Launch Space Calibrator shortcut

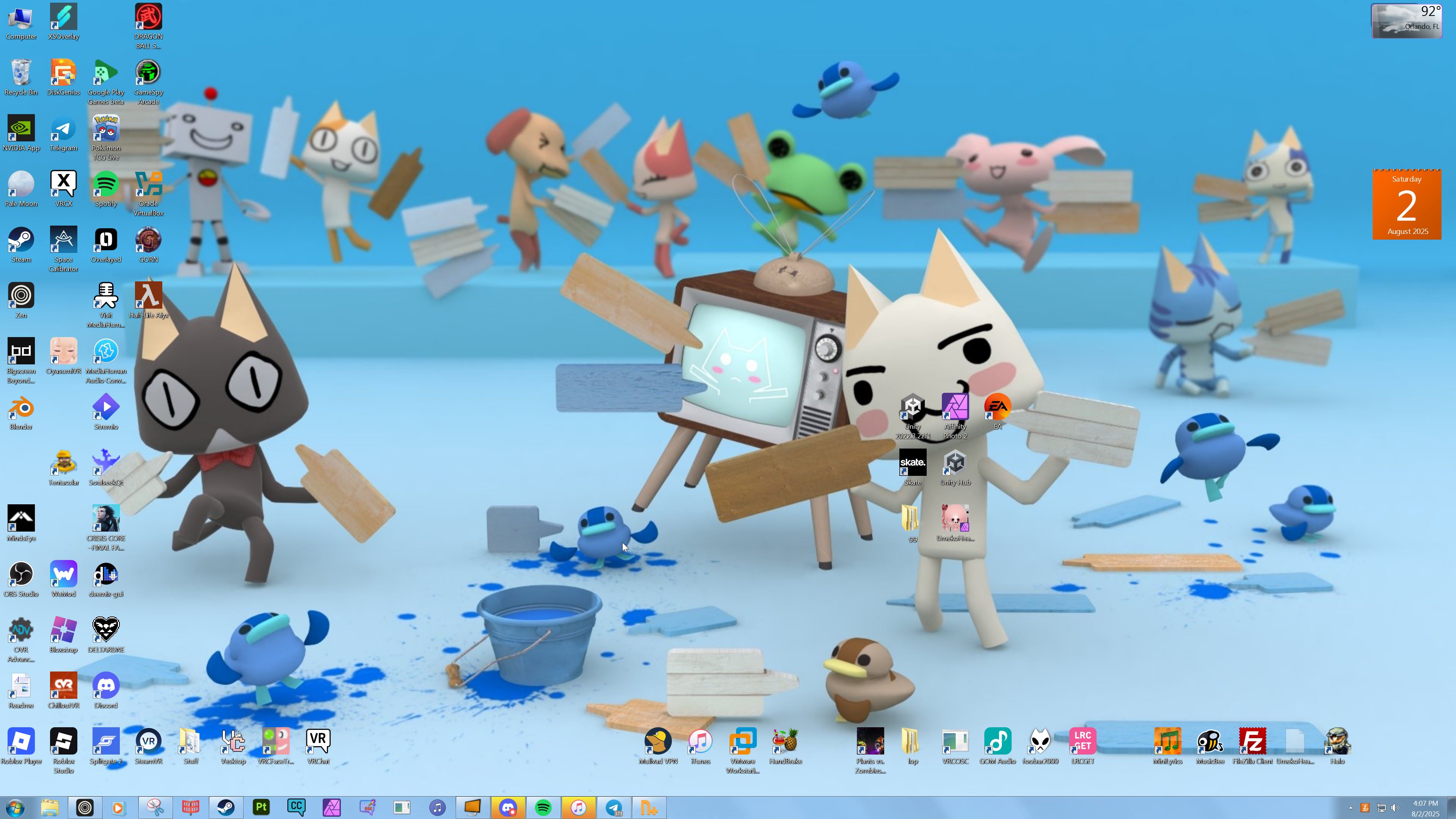63,249
